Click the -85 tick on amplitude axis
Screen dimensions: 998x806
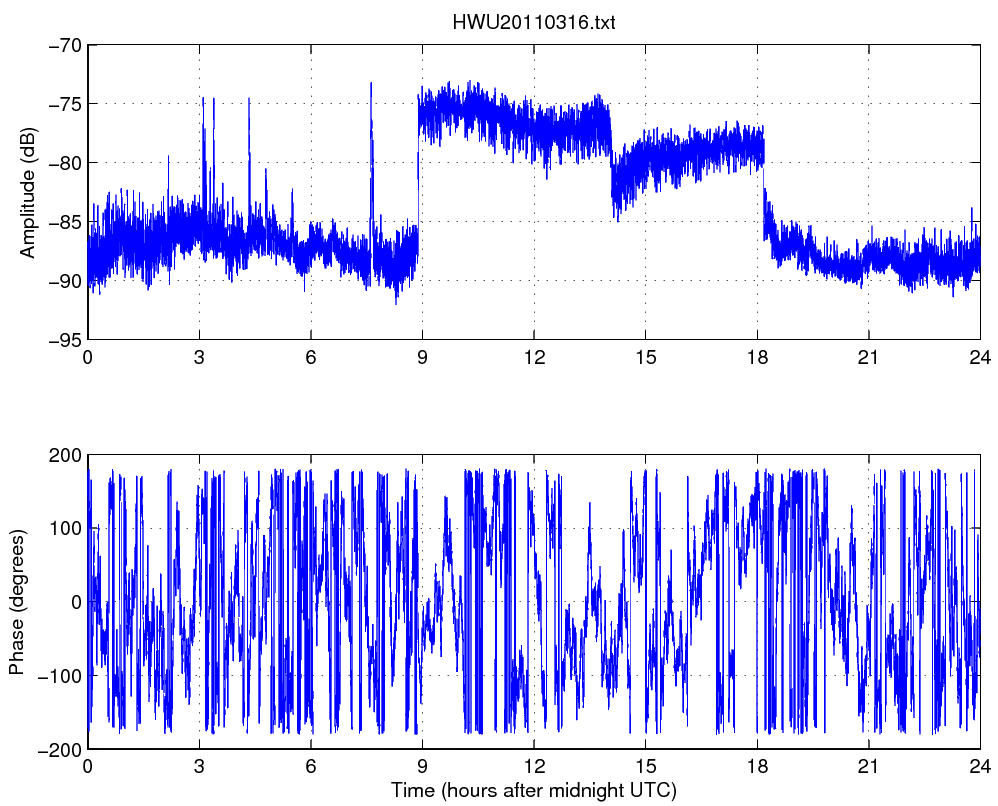64,222
